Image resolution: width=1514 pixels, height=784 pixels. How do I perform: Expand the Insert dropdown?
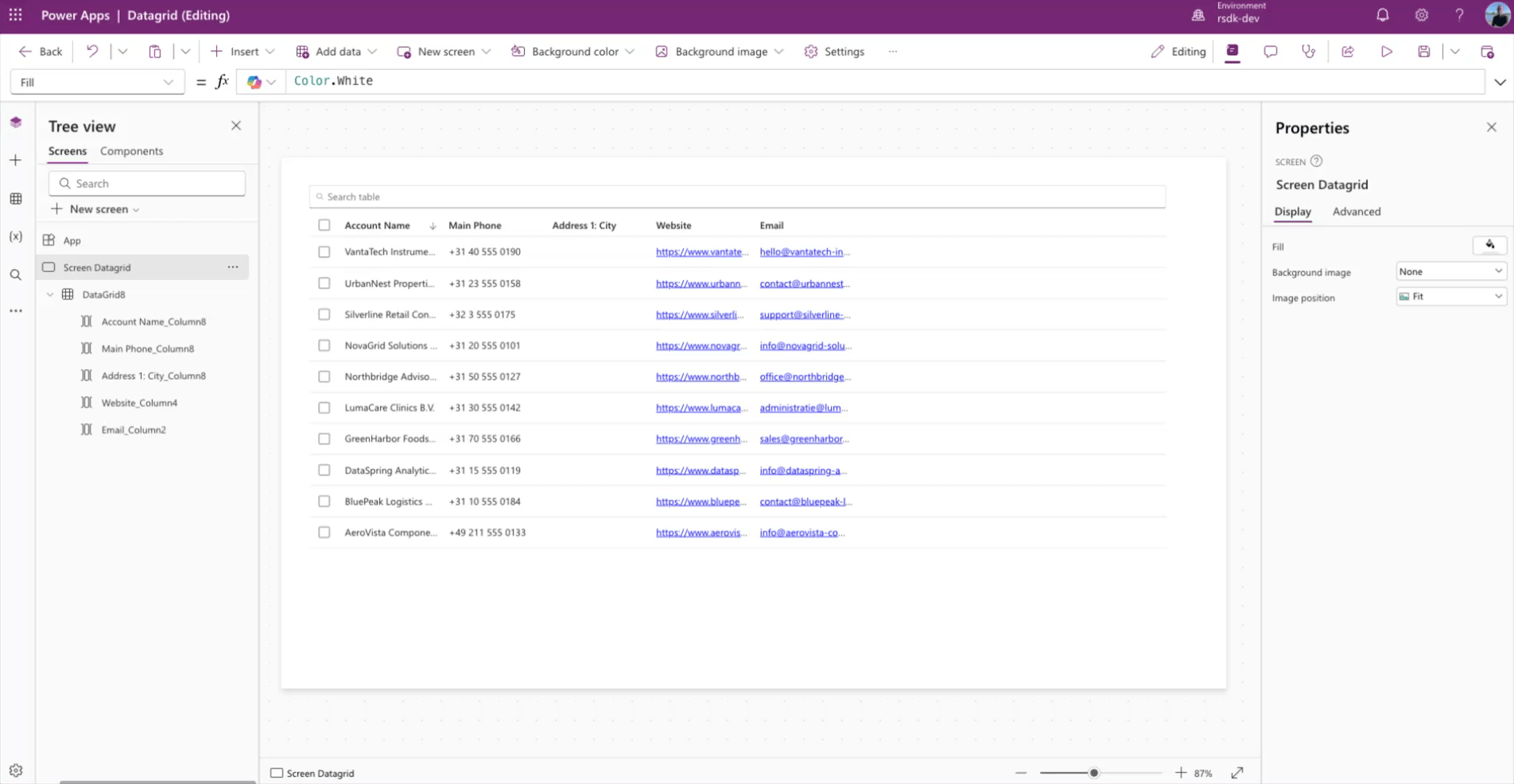click(x=270, y=52)
